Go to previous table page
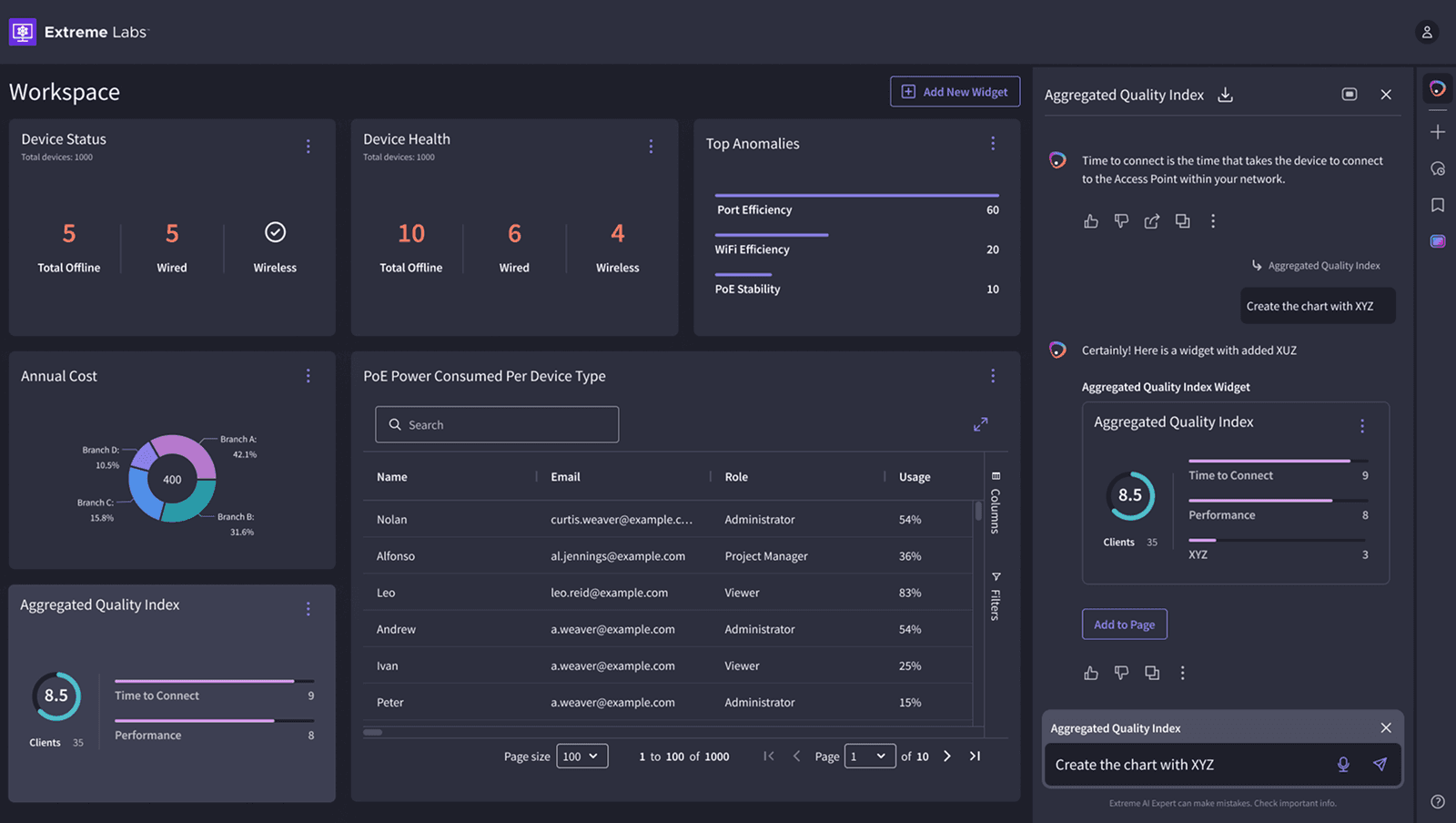The image size is (1456, 823). pos(796,756)
